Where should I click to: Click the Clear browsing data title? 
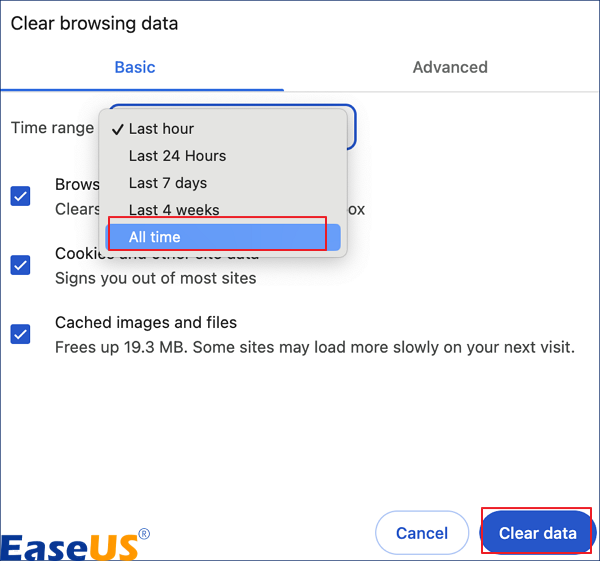point(94,23)
